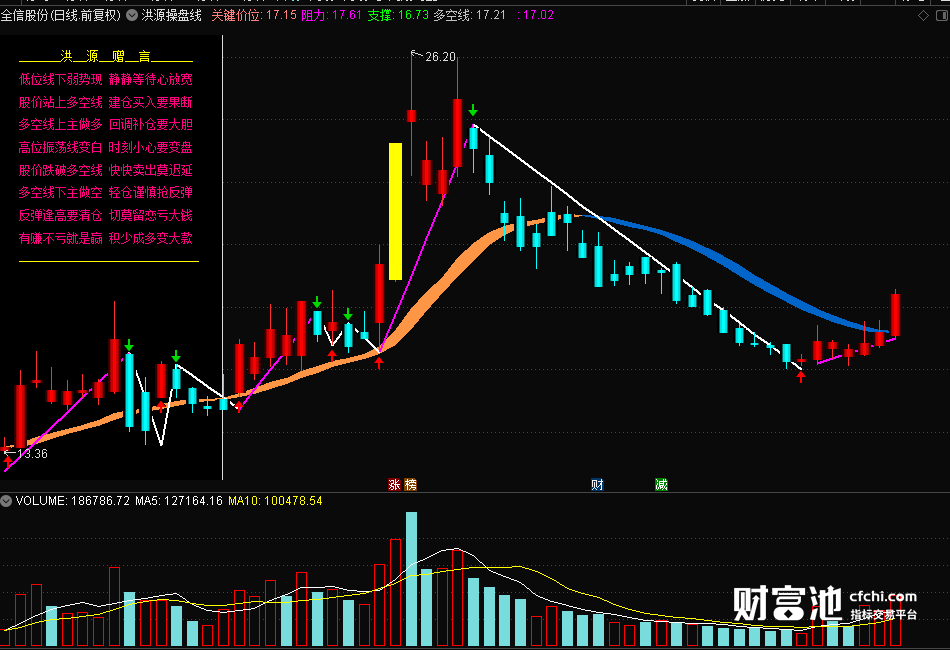
Task: Click the green sell arrow near 26.20 peak
Action: 473,110
